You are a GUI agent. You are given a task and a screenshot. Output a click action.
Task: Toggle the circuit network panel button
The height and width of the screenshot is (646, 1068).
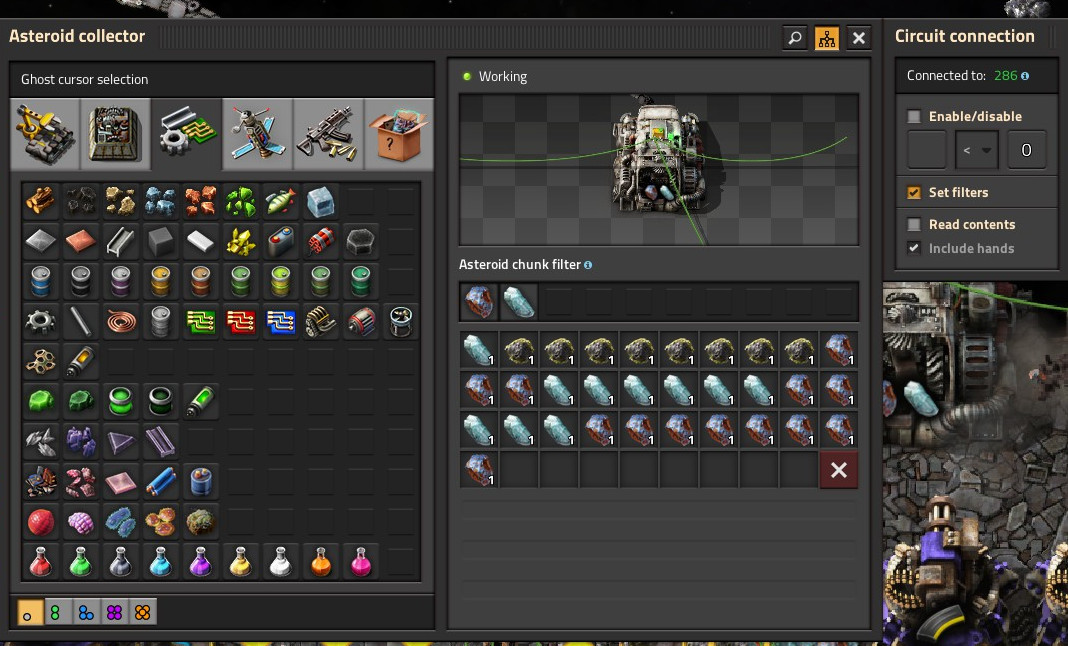click(x=827, y=38)
